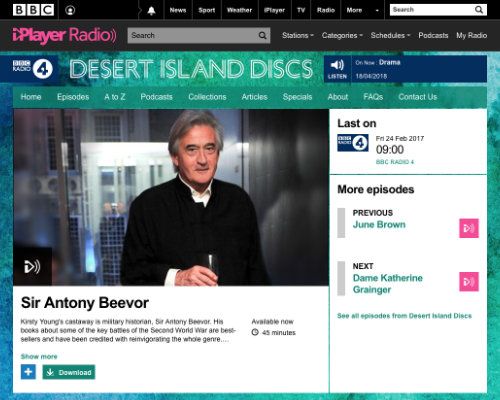
Task: Click the BBC logo
Action: (x=33, y=10)
